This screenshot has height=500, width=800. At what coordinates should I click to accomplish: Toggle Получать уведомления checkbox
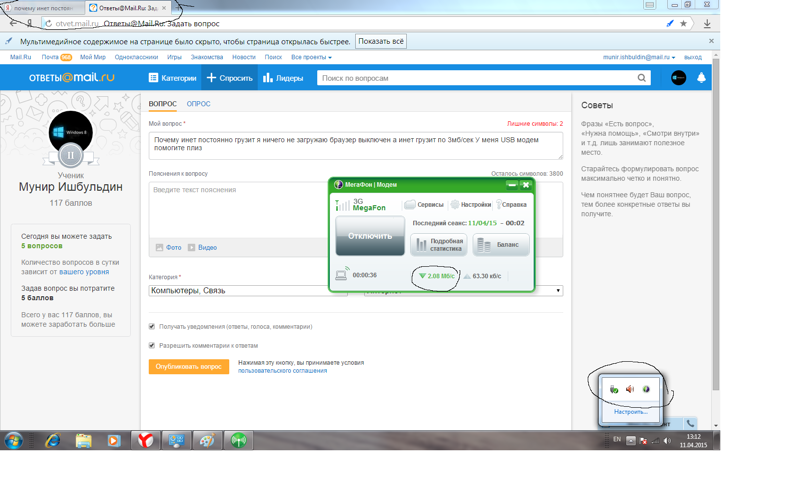[152, 327]
